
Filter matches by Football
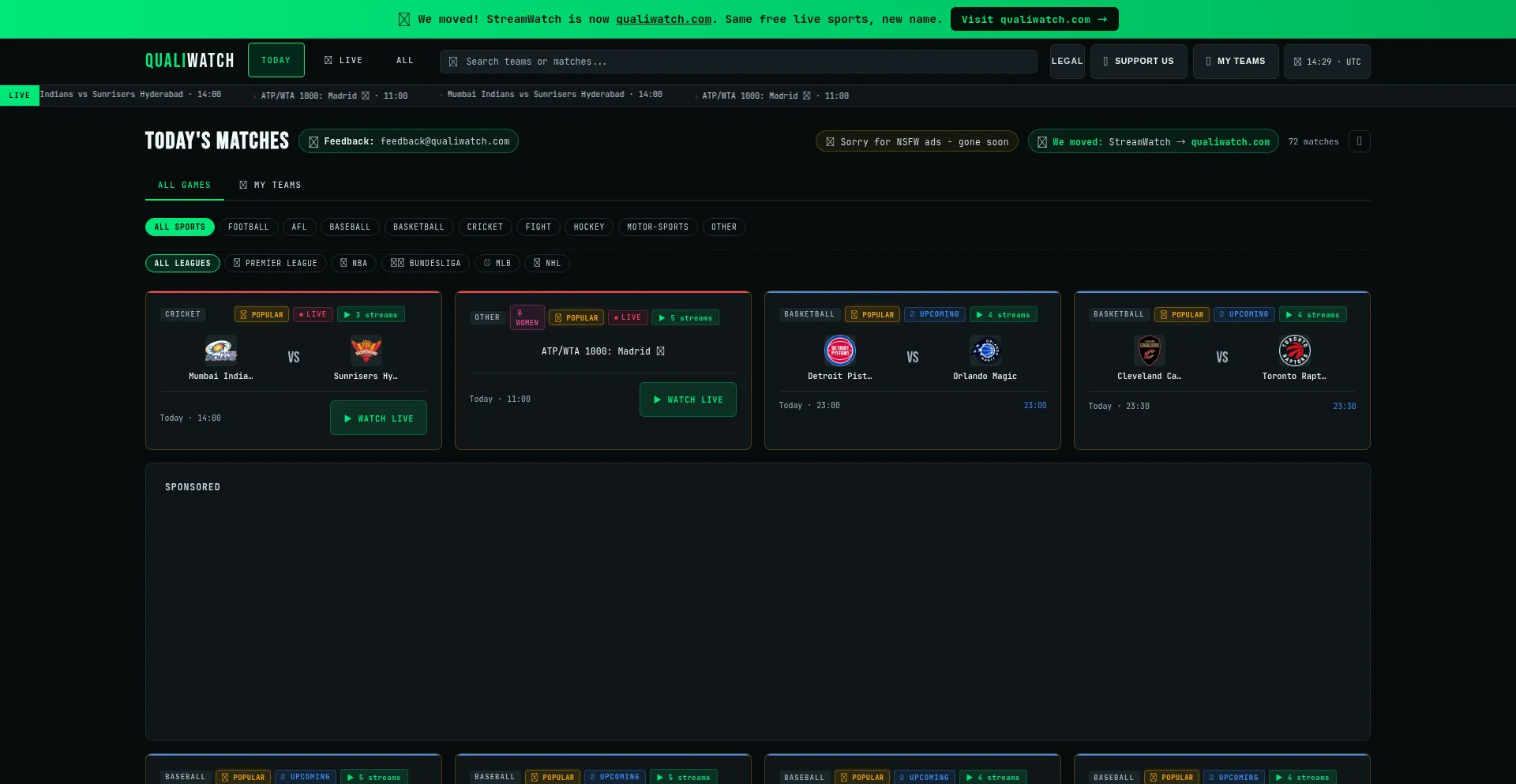click(249, 227)
